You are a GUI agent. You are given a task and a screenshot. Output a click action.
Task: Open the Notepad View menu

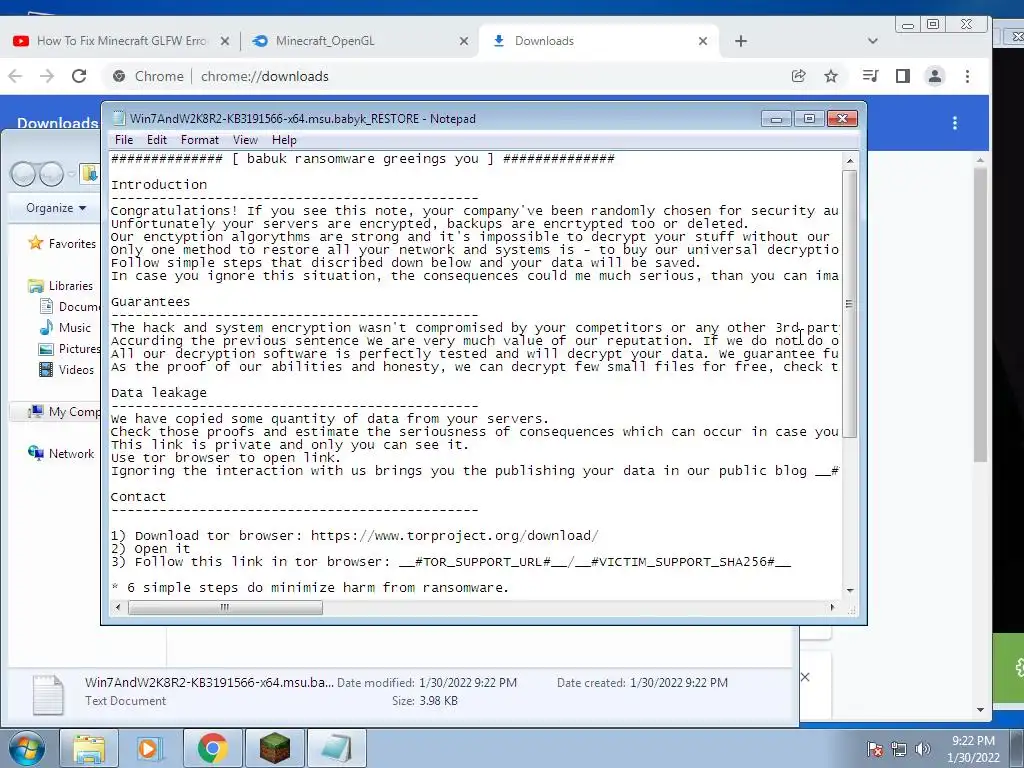click(x=245, y=140)
